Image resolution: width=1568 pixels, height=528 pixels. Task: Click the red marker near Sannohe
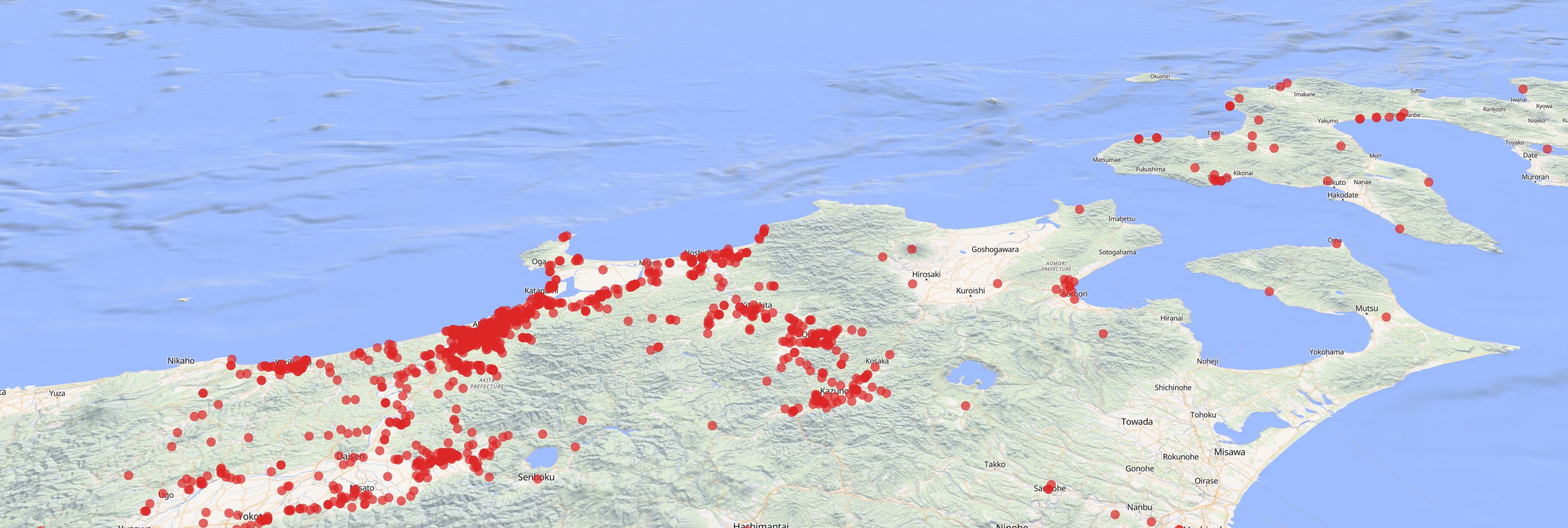(1052, 488)
